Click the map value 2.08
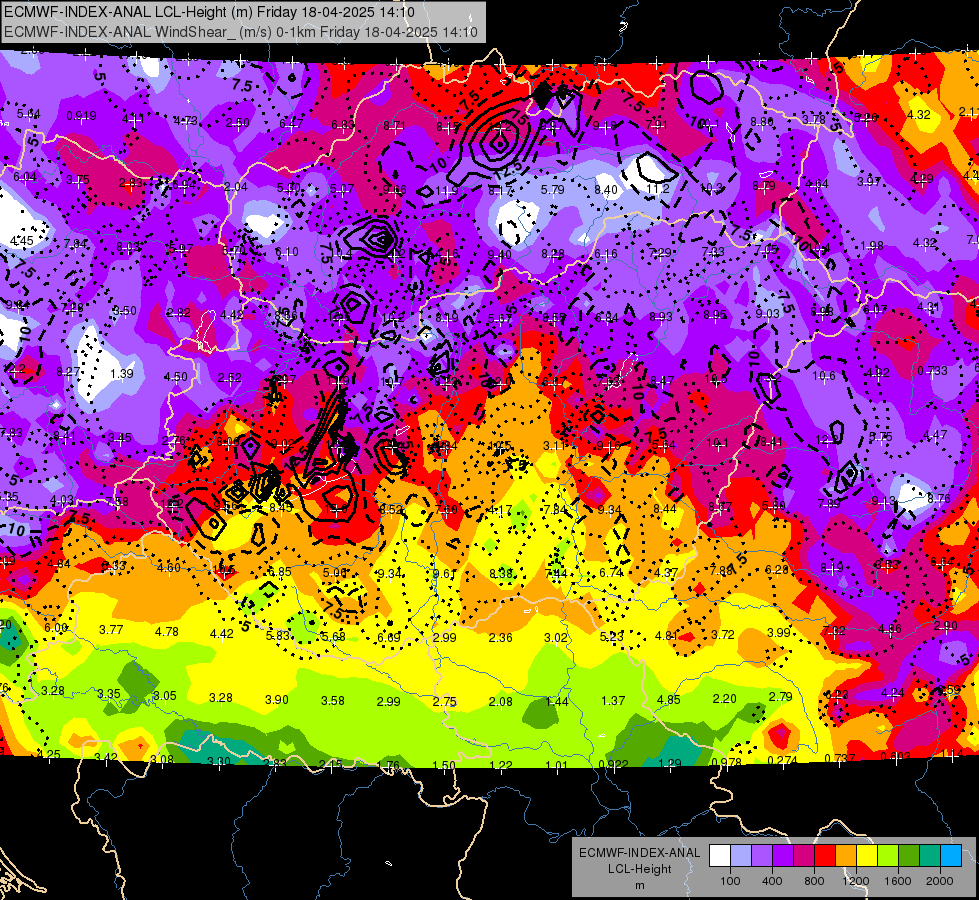Viewport: 979px width, 900px height. tap(501, 701)
